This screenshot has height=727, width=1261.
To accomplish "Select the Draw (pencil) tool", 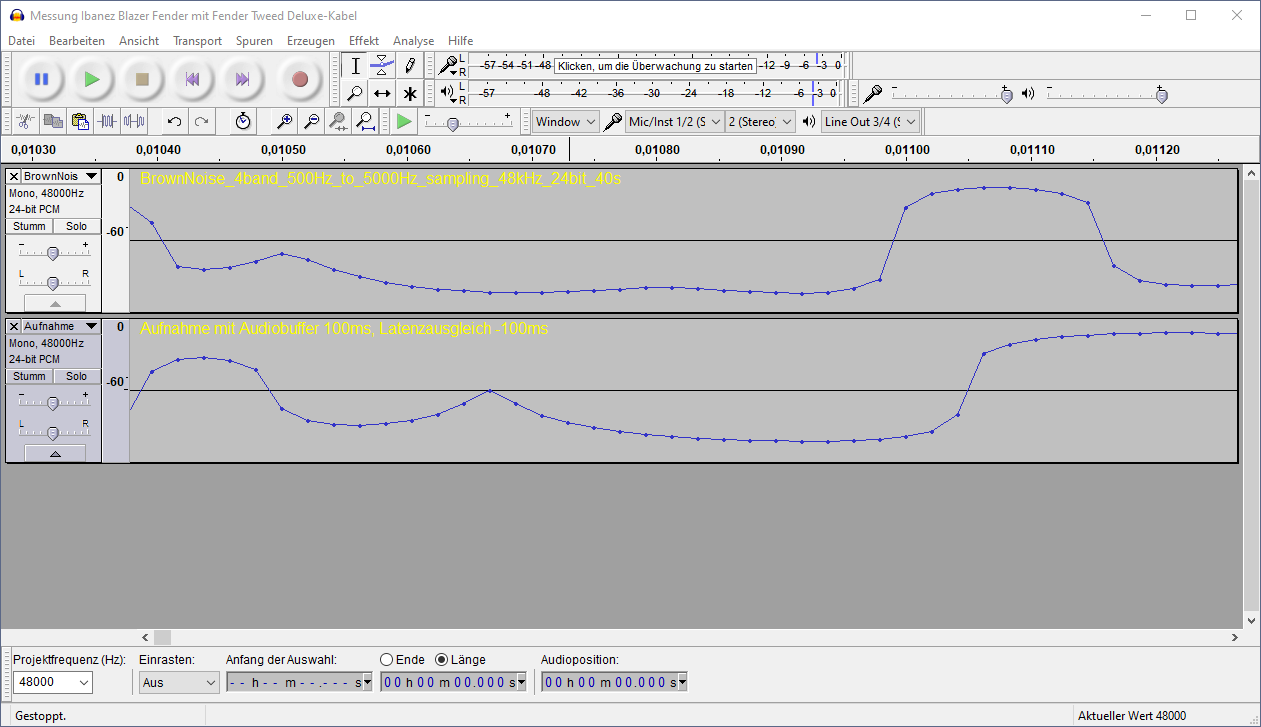I will 409,66.
